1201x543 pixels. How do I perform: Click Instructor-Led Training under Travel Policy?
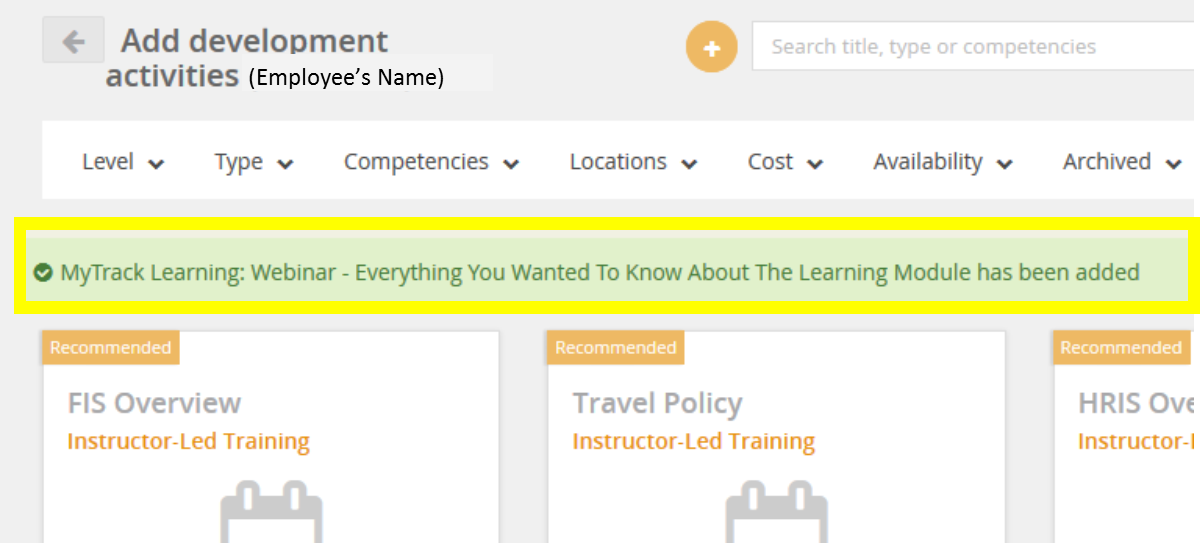693,441
